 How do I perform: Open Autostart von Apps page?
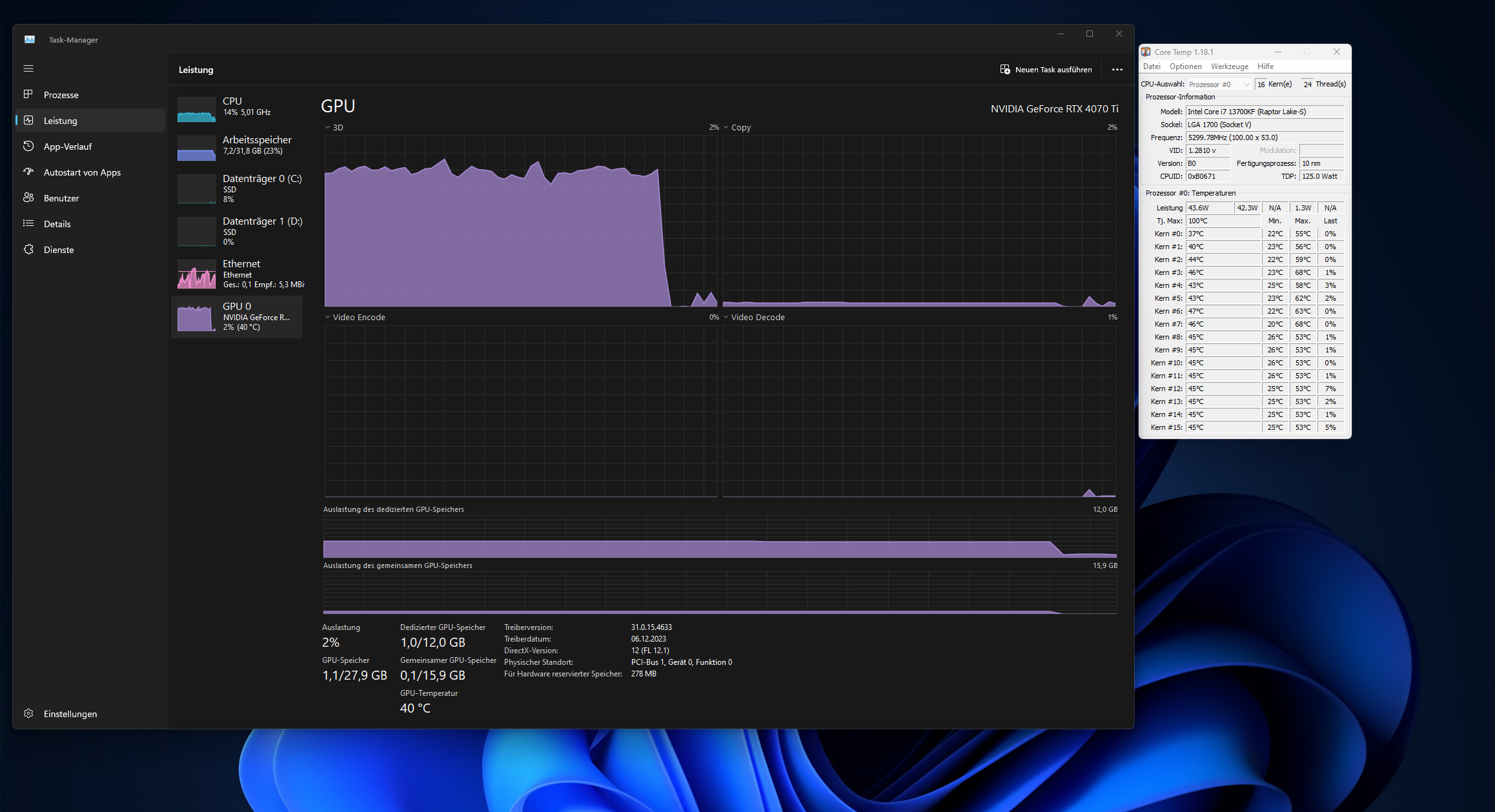(90, 172)
